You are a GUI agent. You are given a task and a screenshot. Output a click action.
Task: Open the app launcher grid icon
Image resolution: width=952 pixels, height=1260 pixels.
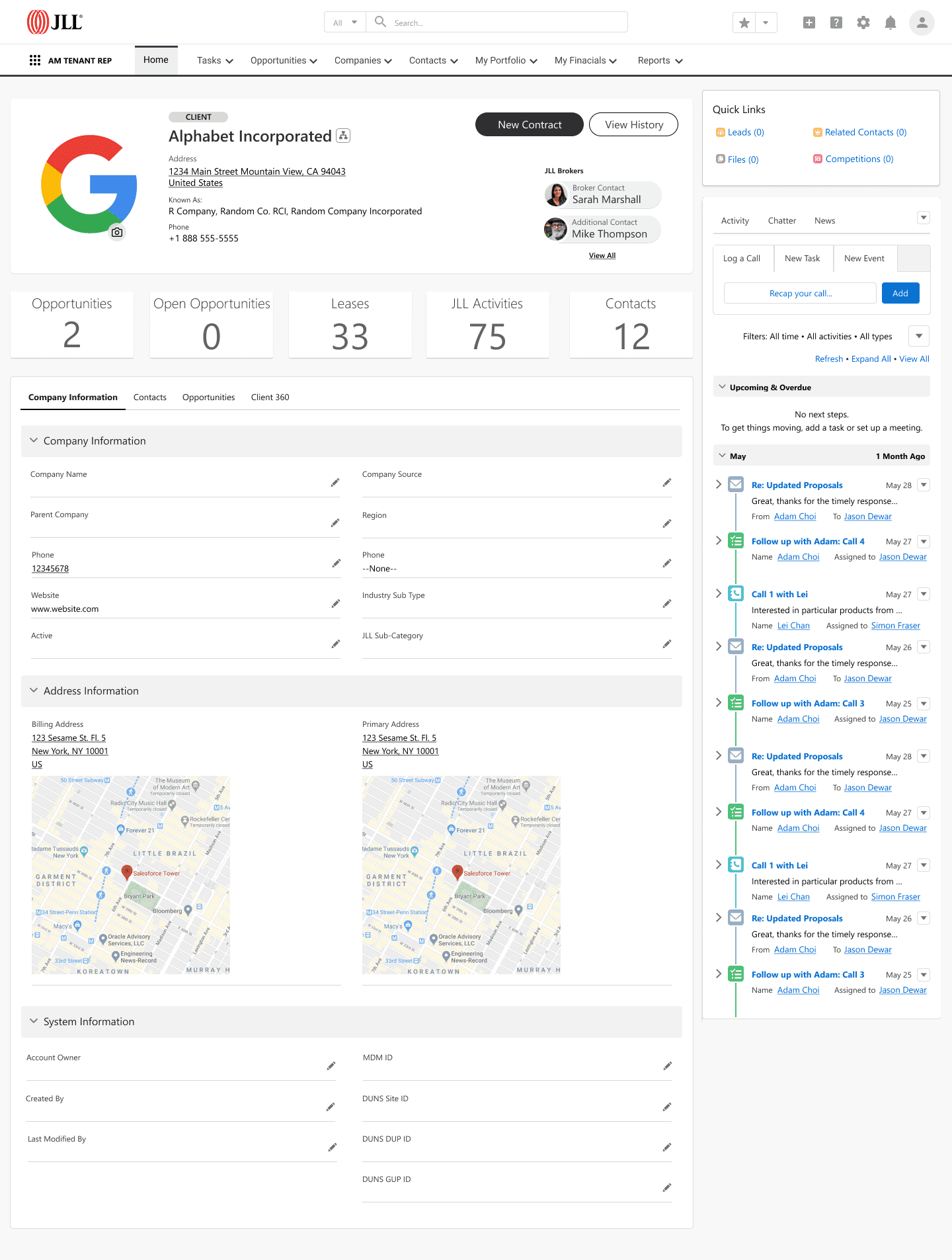tap(35, 60)
